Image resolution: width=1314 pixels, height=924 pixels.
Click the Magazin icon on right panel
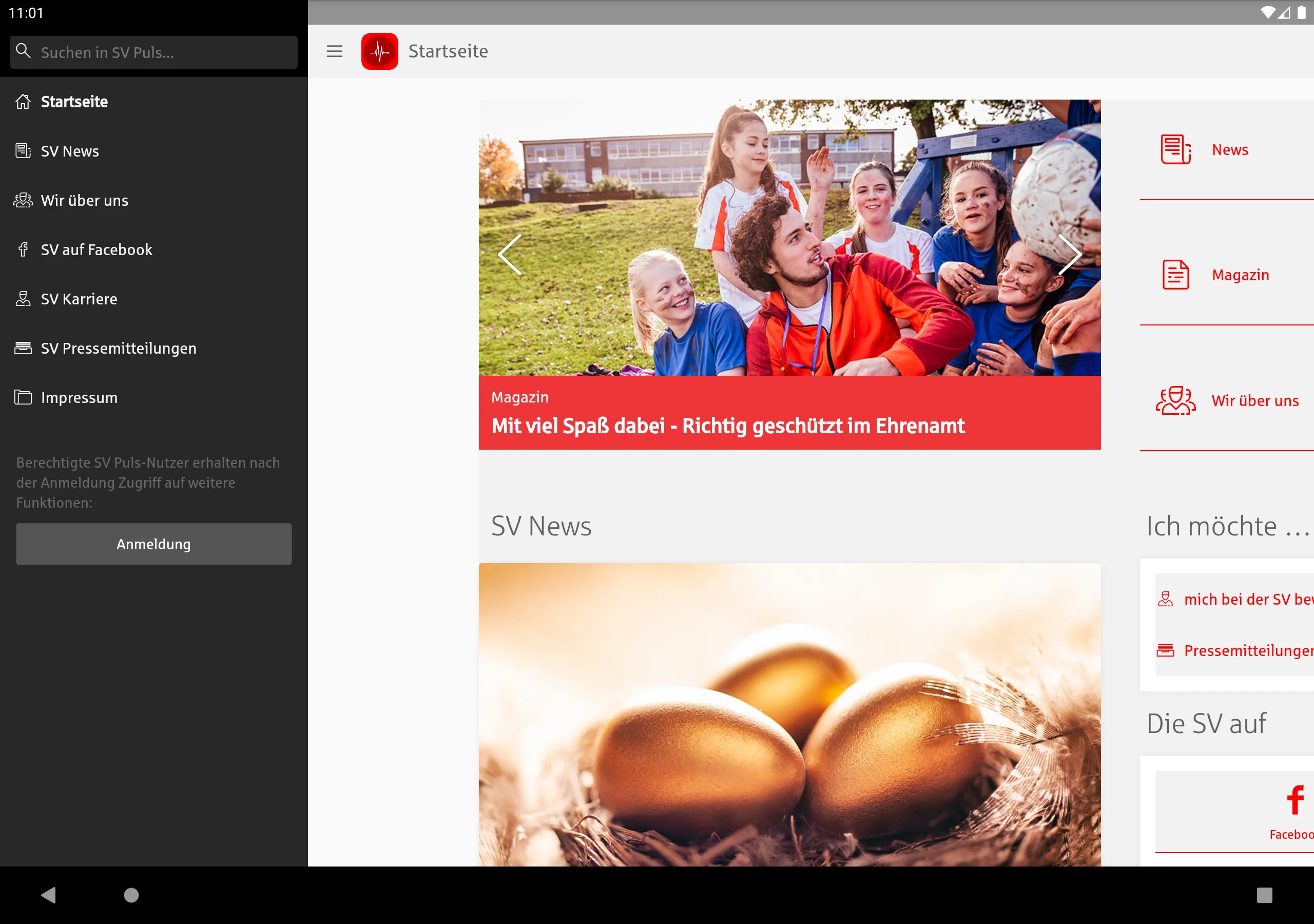coord(1175,274)
